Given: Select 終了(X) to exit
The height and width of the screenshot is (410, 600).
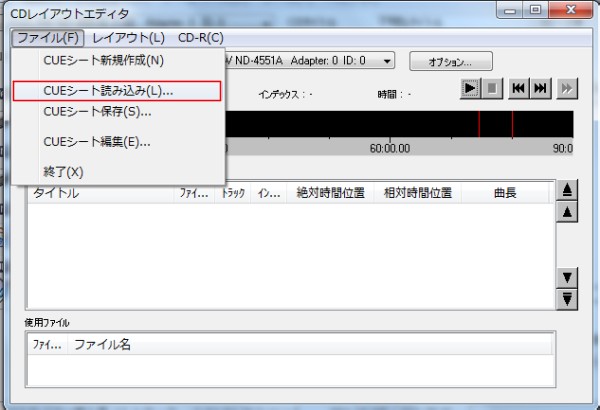Looking at the screenshot, I should tap(64, 172).
